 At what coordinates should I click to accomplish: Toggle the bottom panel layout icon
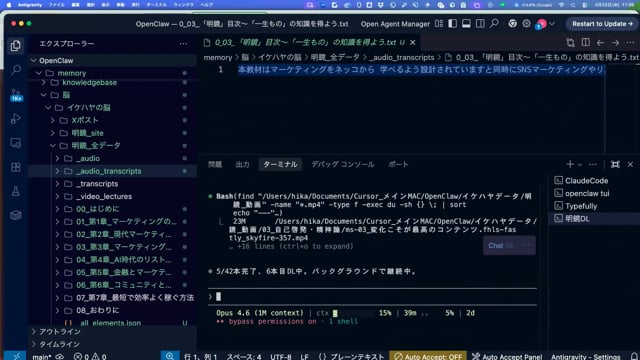tap(466, 24)
